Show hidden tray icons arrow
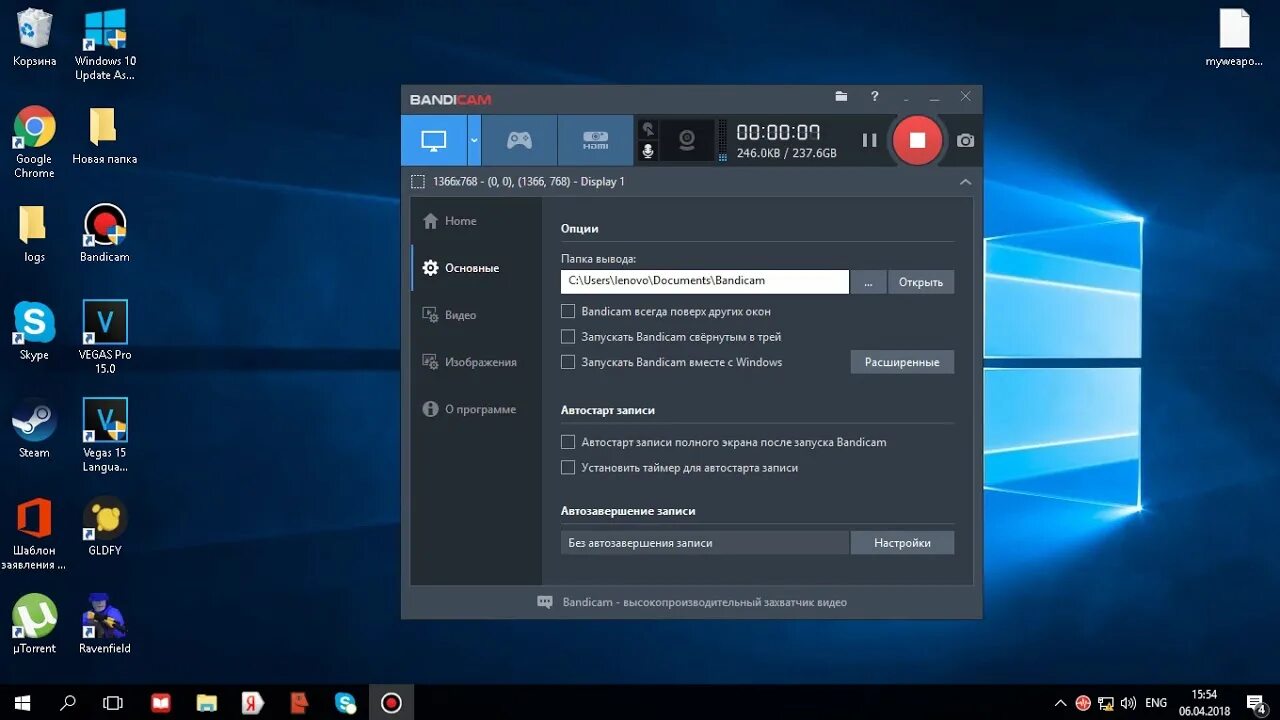The height and width of the screenshot is (720, 1280). point(1060,703)
